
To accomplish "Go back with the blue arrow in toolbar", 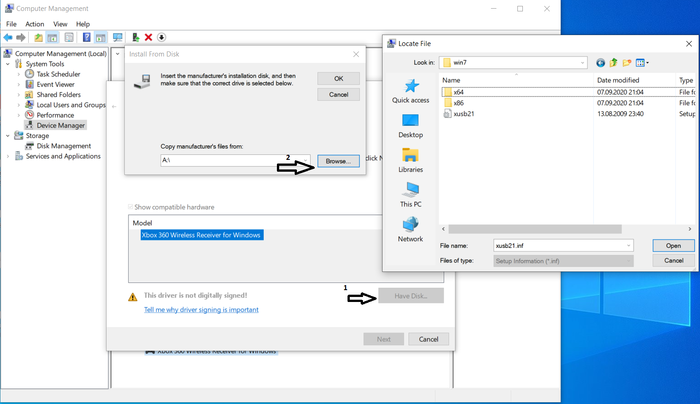I will 8,37.
